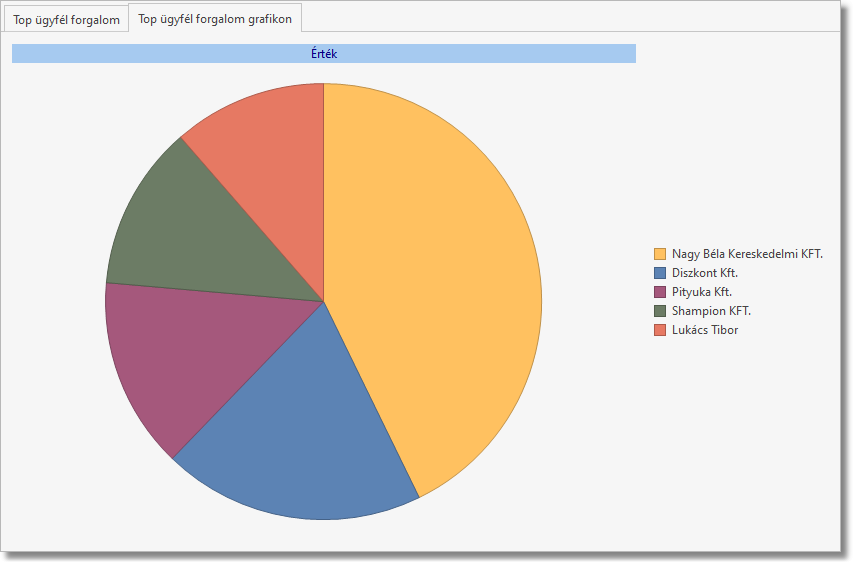The image size is (853, 564).
Task: Select legend label Lukács Tibor
Action: 705,330
